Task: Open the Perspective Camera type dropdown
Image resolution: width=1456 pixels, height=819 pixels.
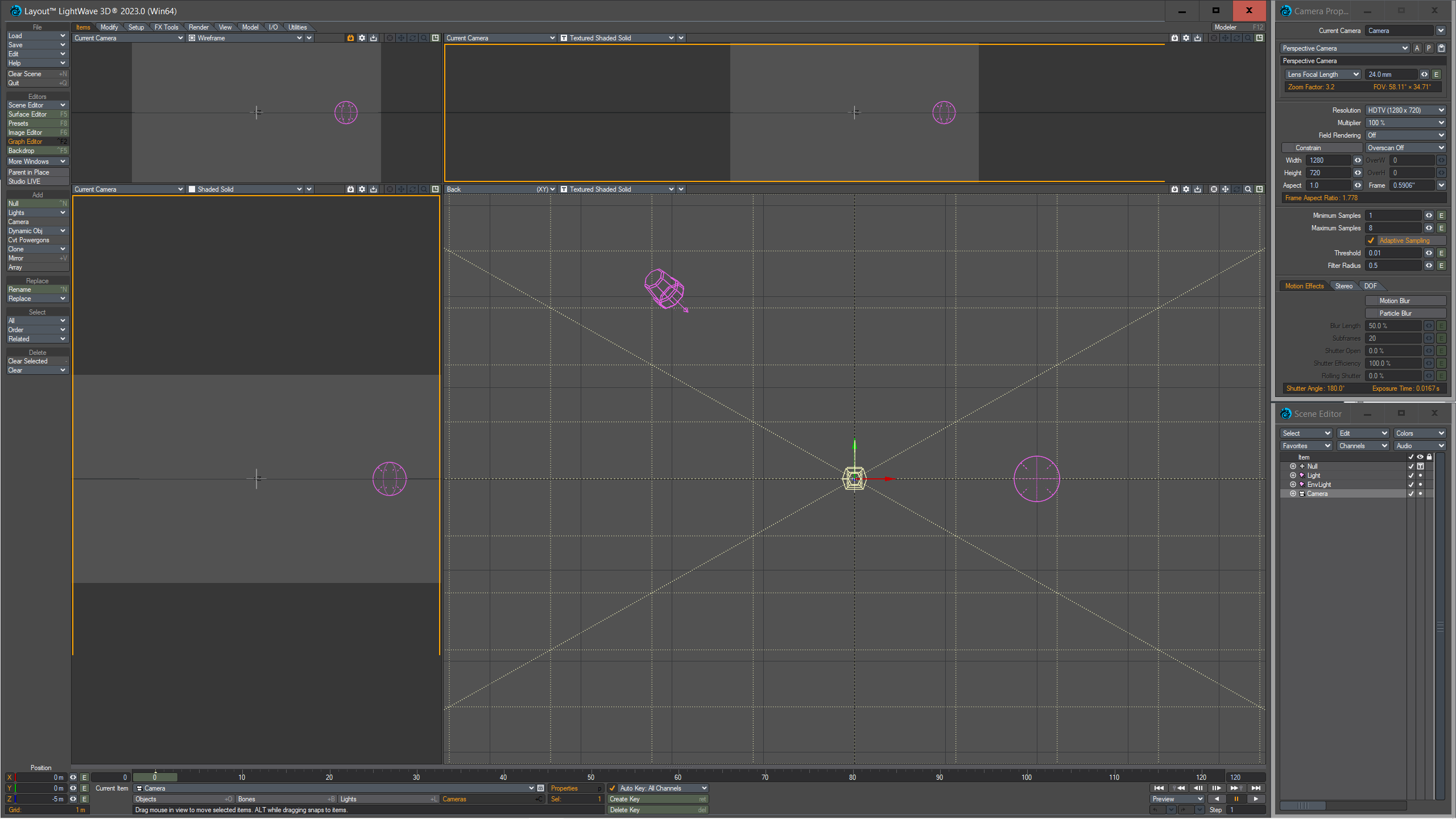Action: pyautogui.click(x=1345, y=48)
